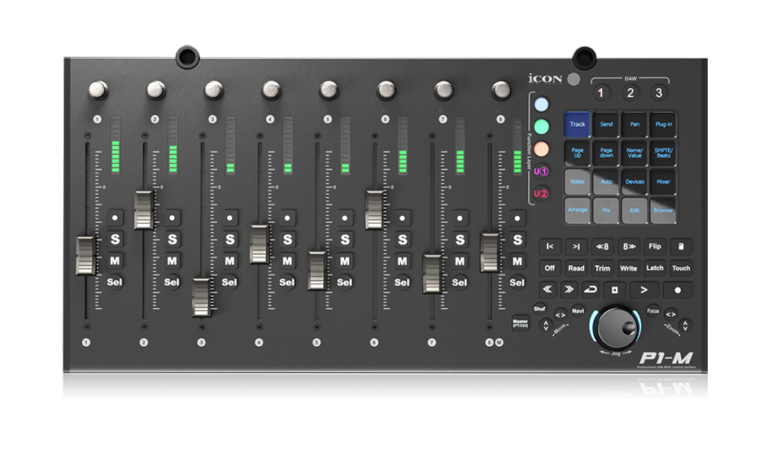Fast forward with double-right chevron transport button
This screenshot has height=452, width=768.
(569, 290)
